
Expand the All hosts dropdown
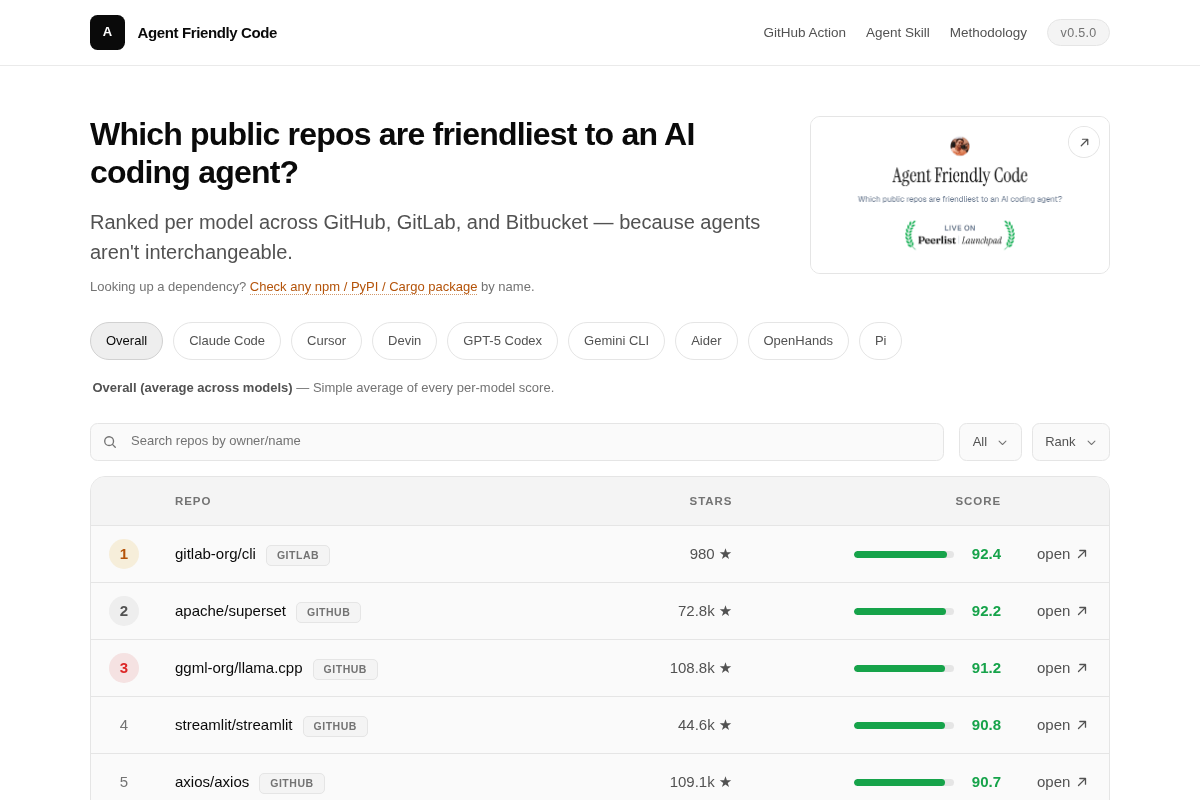(x=990, y=442)
